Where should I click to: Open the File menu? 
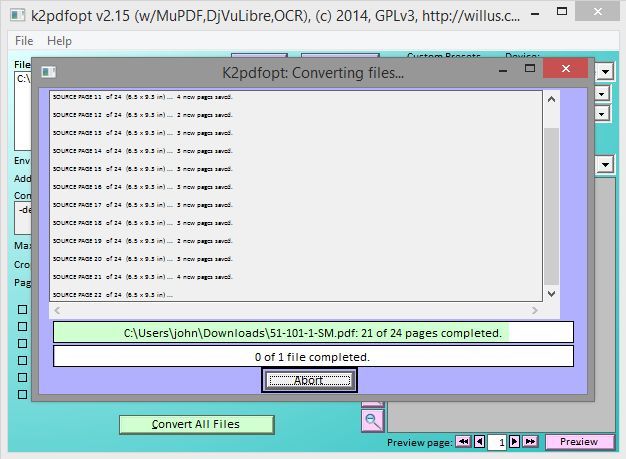coord(24,41)
